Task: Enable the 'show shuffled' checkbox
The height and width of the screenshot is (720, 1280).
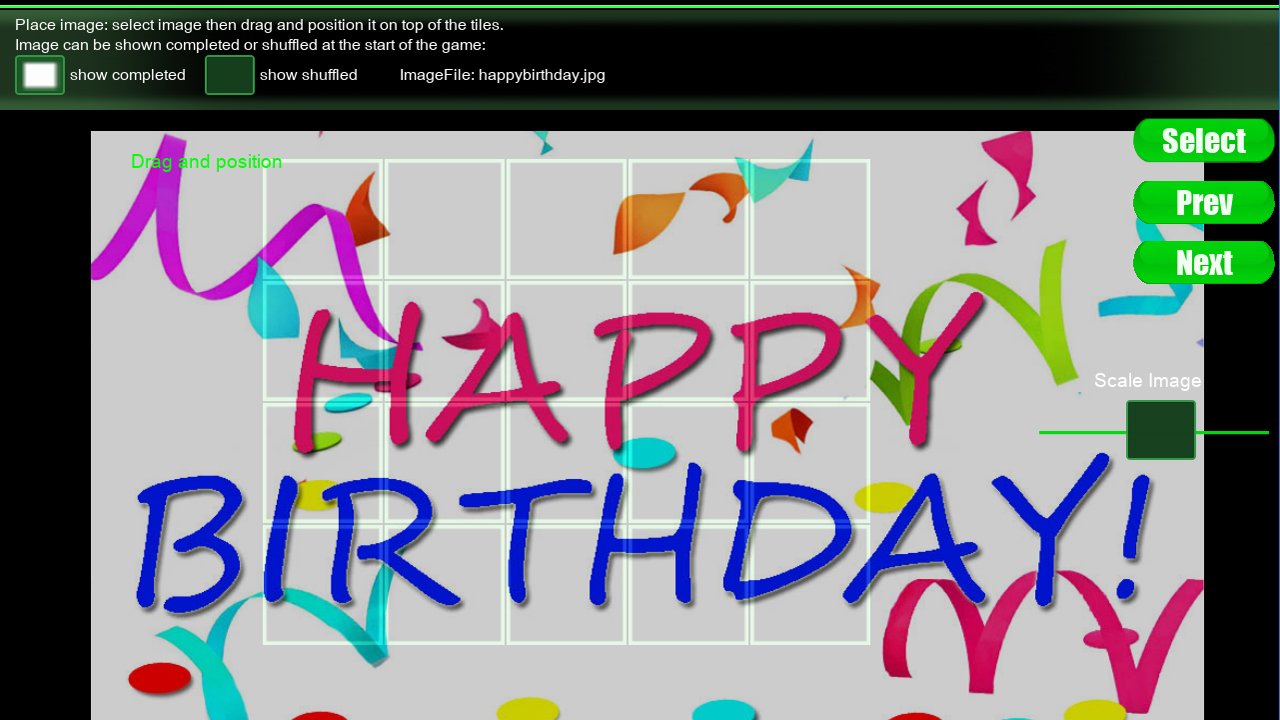Action: tap(230, 75)
